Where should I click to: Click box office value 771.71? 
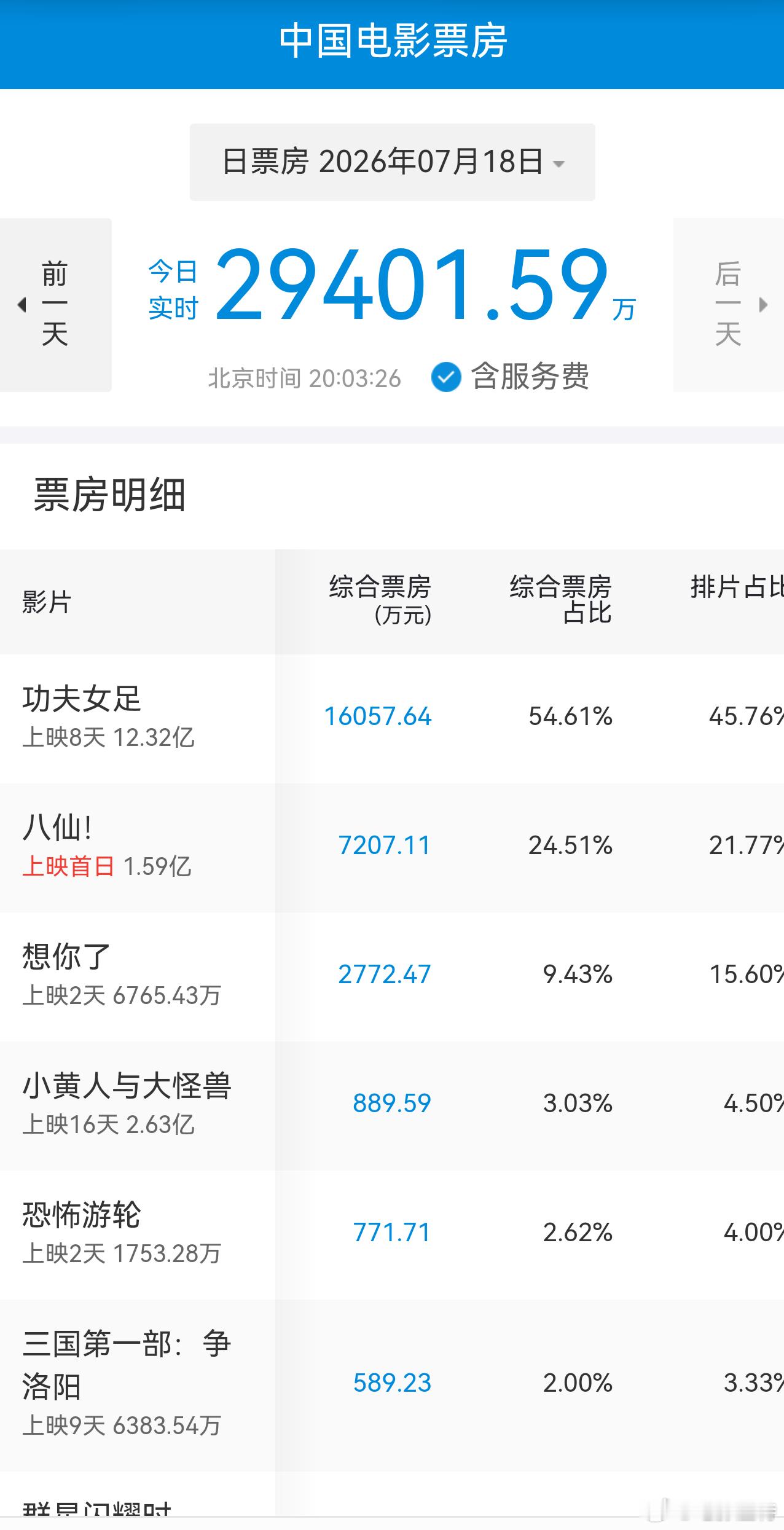pyautogui.click(x=392, y=1233)
